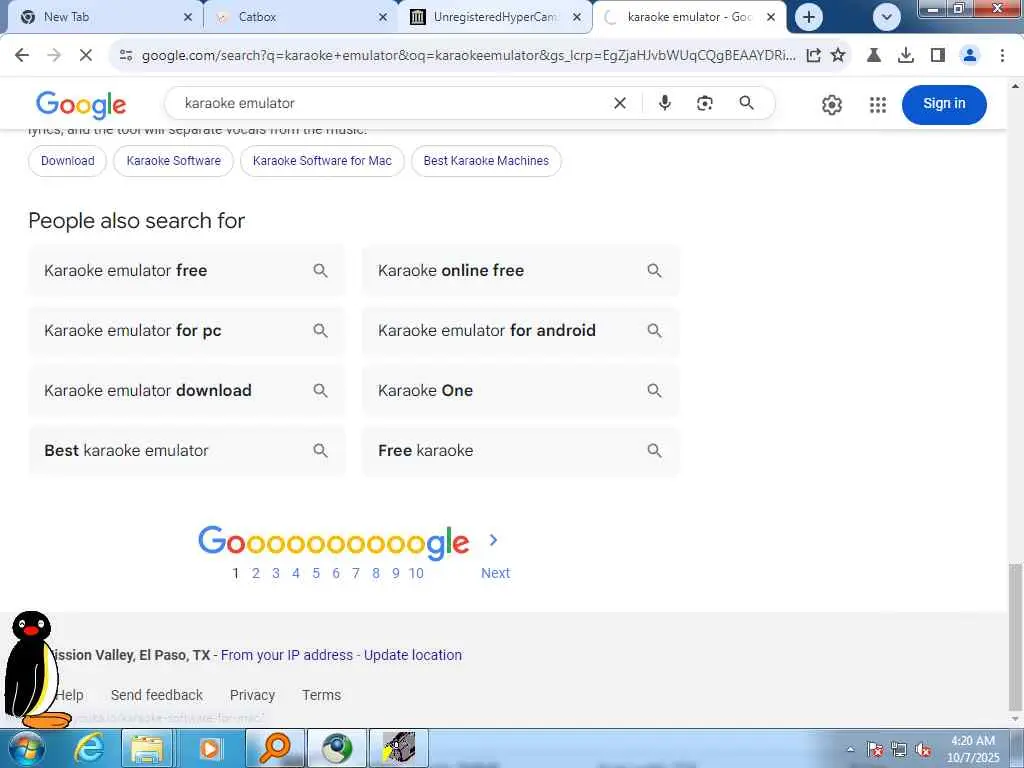The height and width of the screenshot is (768, 1024).
Task: Select Karaoke Software for Mac chip
Action: pyautogui.click(x=322, y=161)
